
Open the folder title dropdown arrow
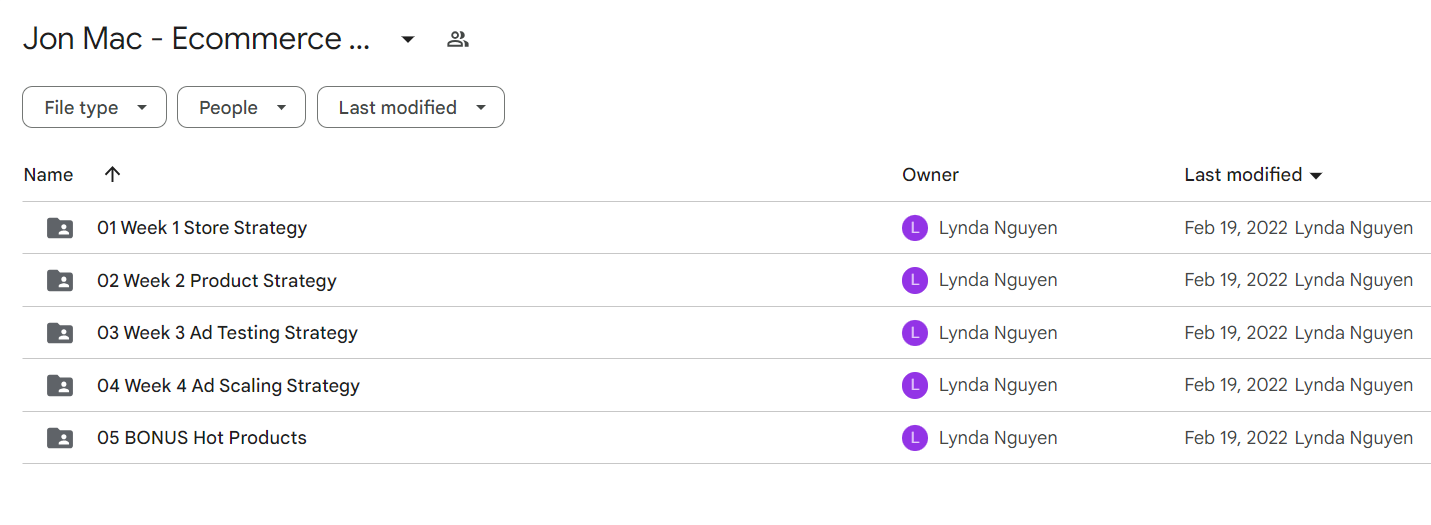(x=407, y=40)
